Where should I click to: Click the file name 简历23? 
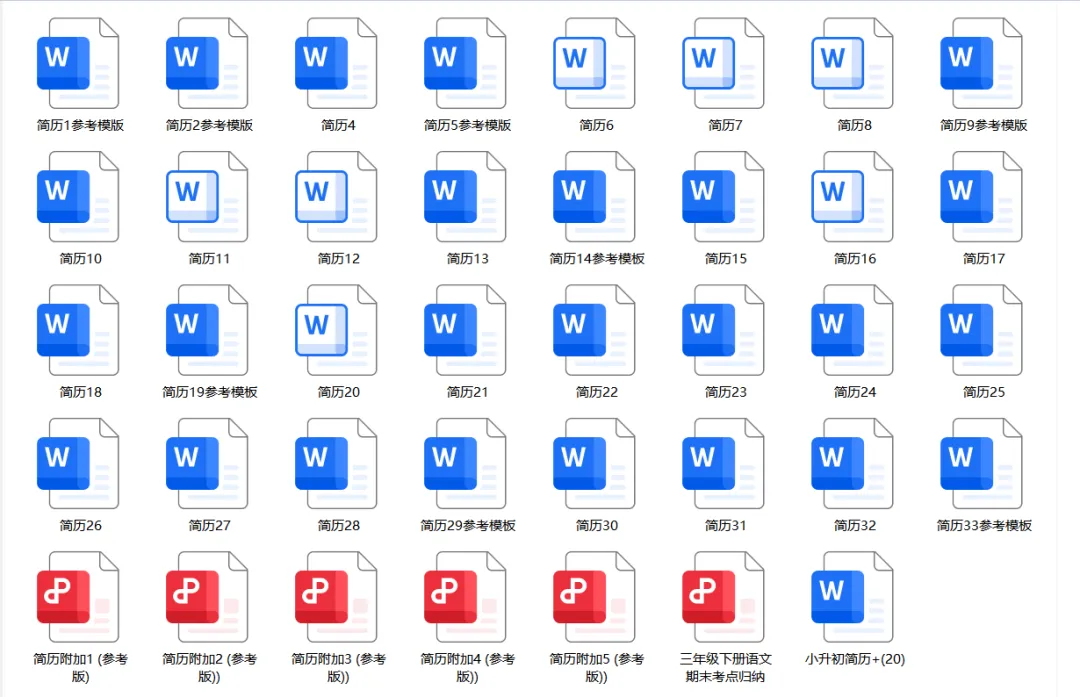[x=726, y=393]
